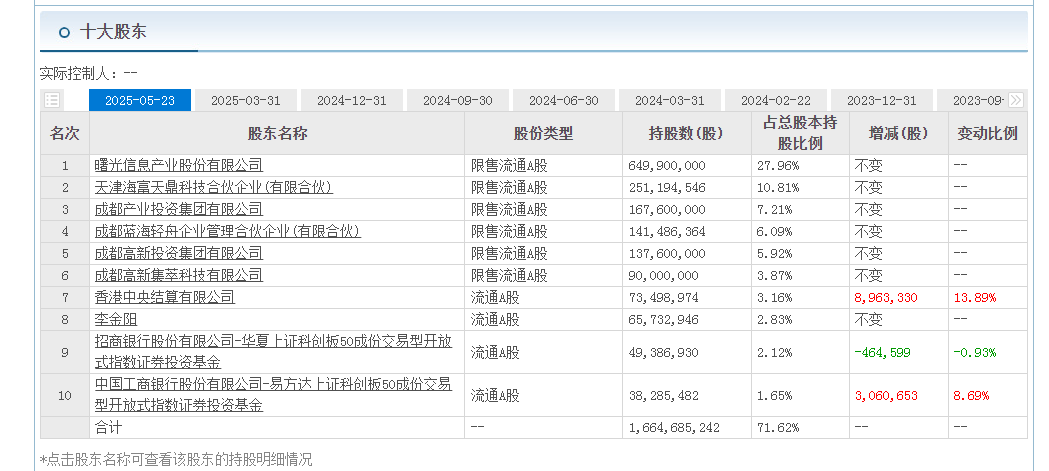Click the red change ratio 8.69%

tap(971, 395)
